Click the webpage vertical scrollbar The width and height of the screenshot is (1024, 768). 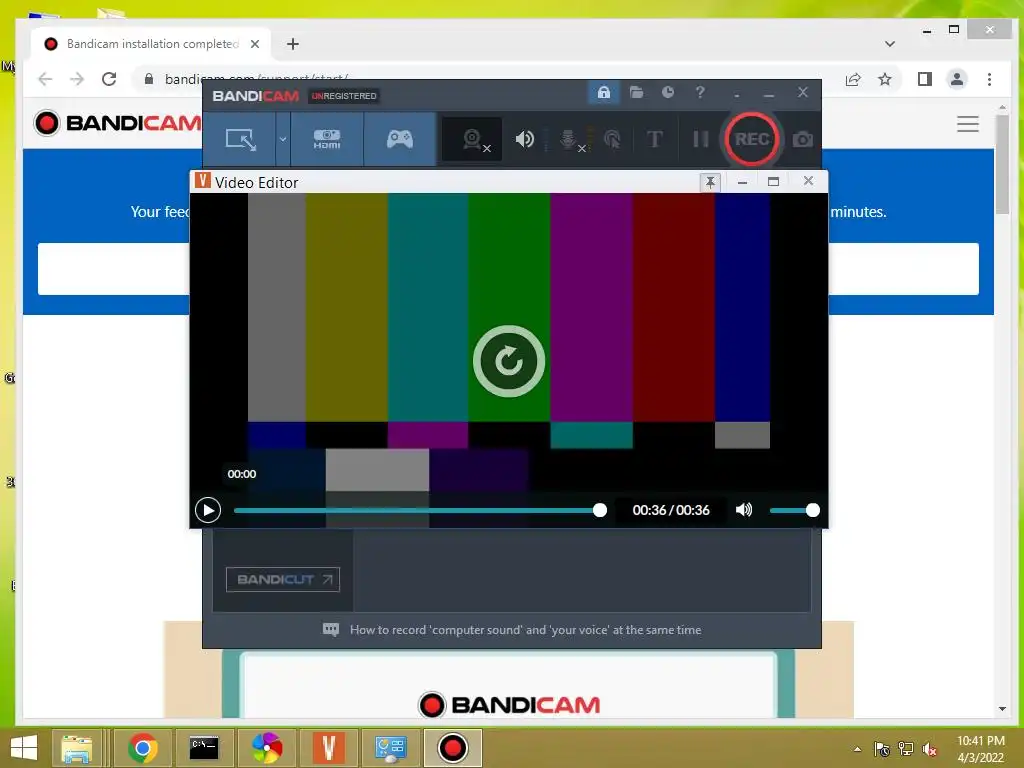pyautogui.click(x=1002, y=163)
